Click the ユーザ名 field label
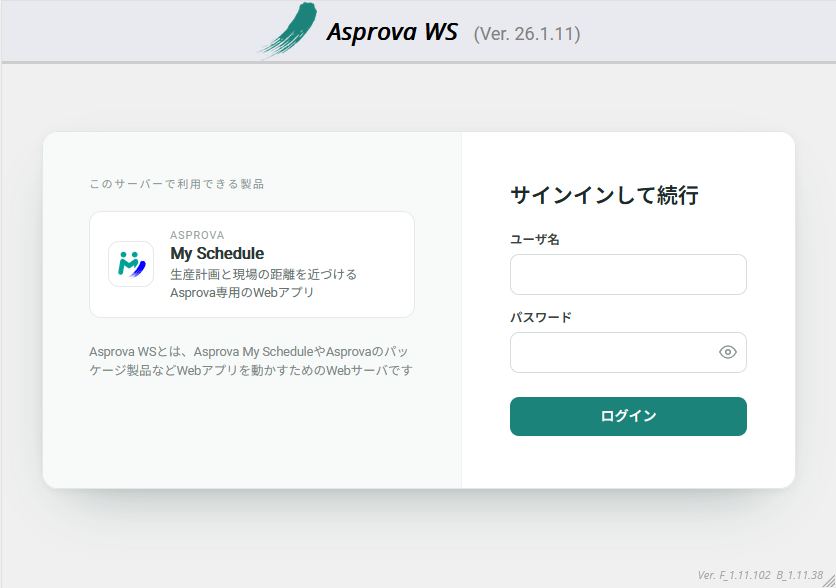Image resolution: width=836 pixels, height=588 pixels. pos(535,239)
